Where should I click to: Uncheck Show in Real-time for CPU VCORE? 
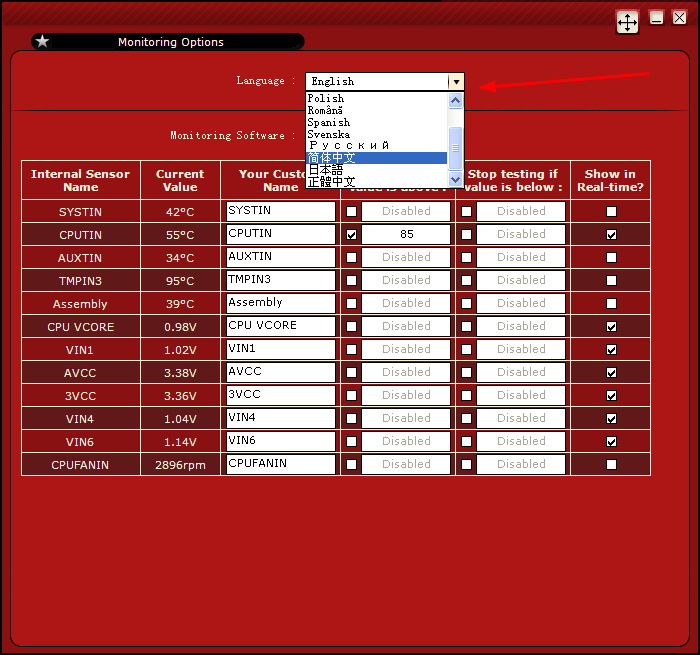[x=611, y=326]
